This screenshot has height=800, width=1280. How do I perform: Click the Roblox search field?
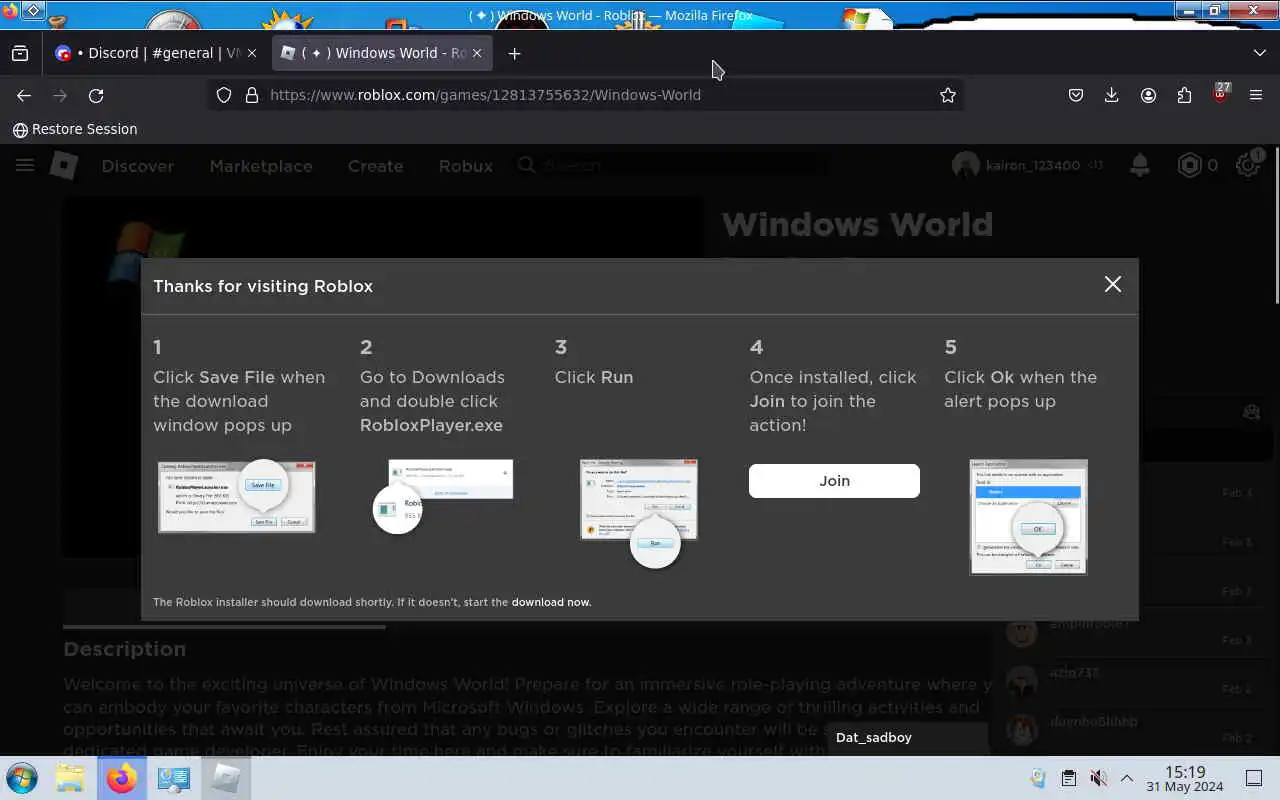click(x=670, y=166)
